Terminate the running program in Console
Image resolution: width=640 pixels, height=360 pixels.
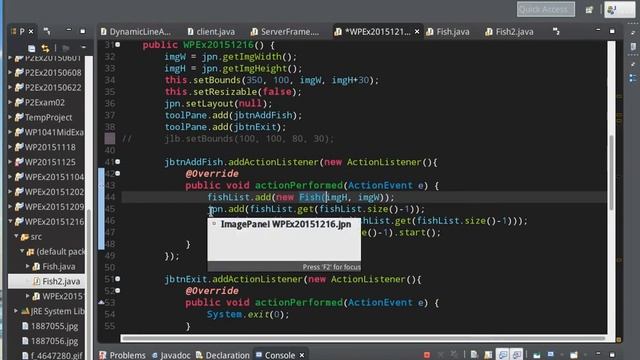coord(427,355)
